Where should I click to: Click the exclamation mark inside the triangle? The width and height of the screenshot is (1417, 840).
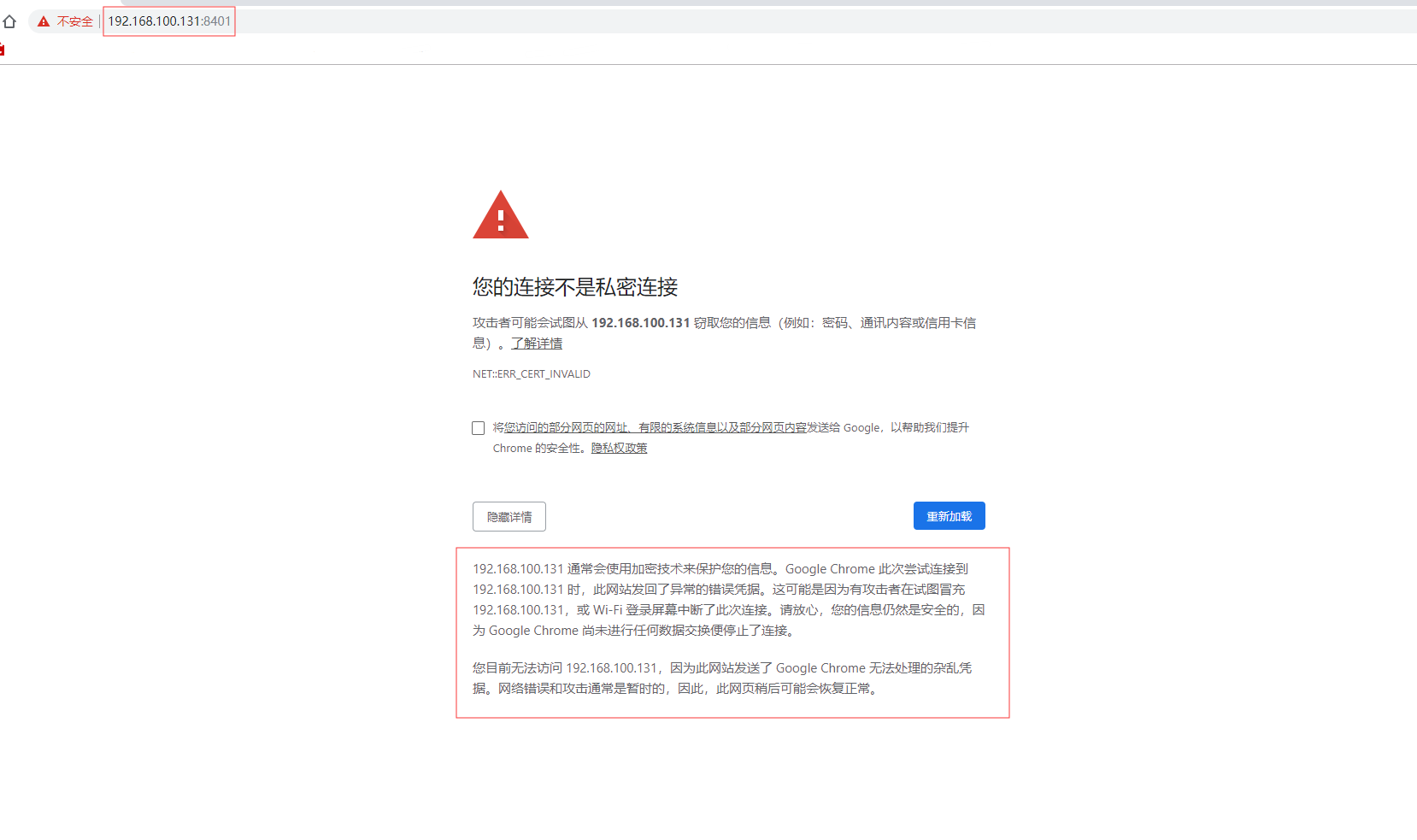click(x=500, y=220)
